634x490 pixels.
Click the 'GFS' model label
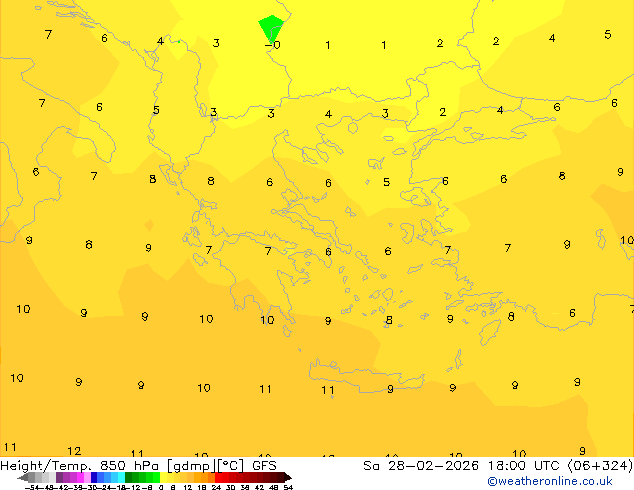coord(264,466)
